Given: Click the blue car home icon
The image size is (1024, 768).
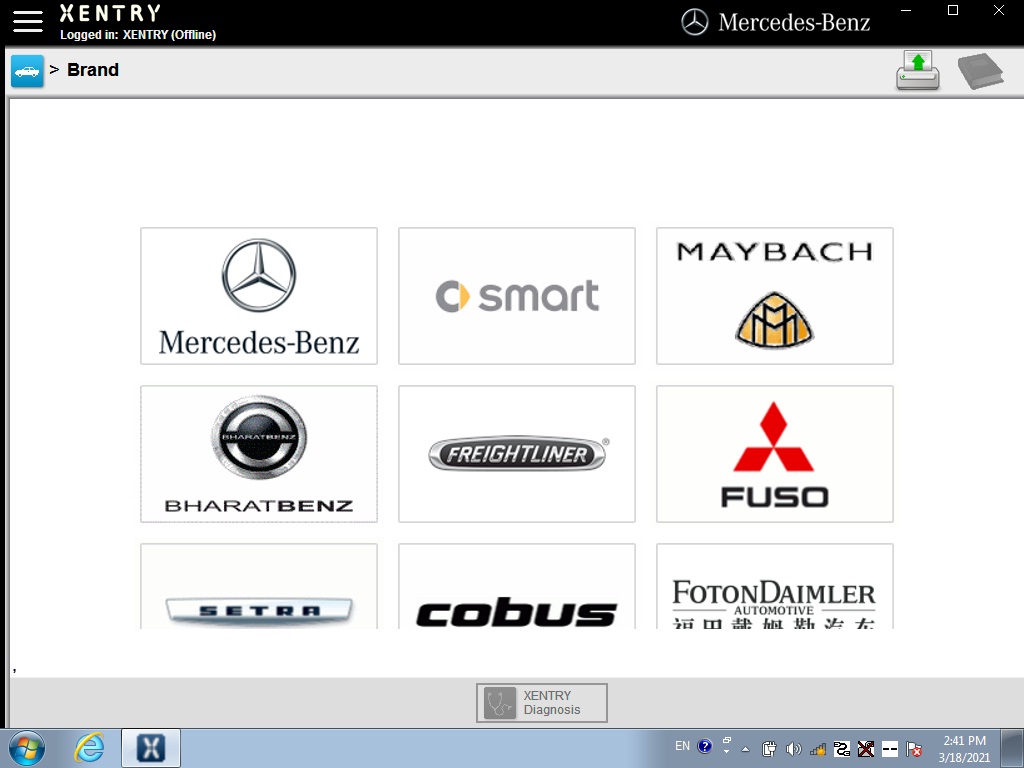Looking at the screenshot, I should pos(27,71).
